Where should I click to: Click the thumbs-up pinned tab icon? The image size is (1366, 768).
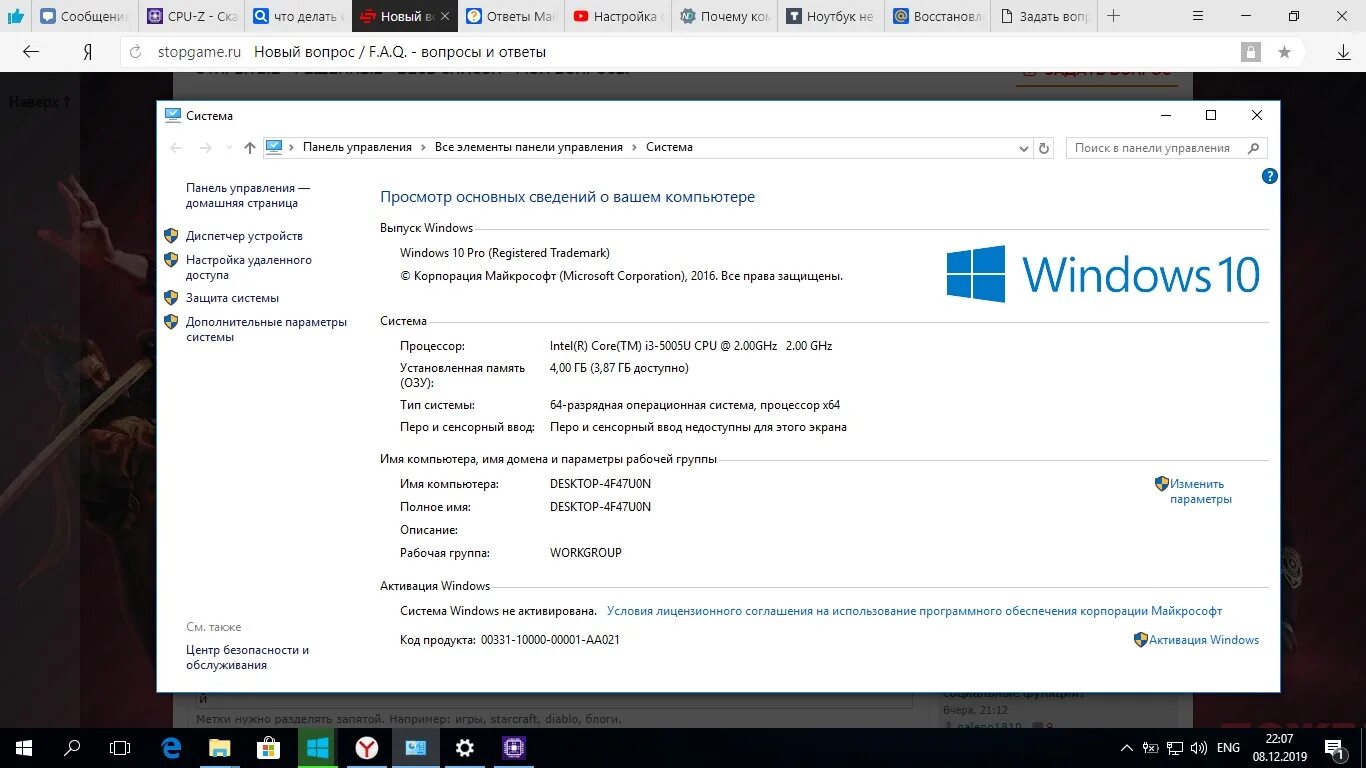click(x=16, y=16)
